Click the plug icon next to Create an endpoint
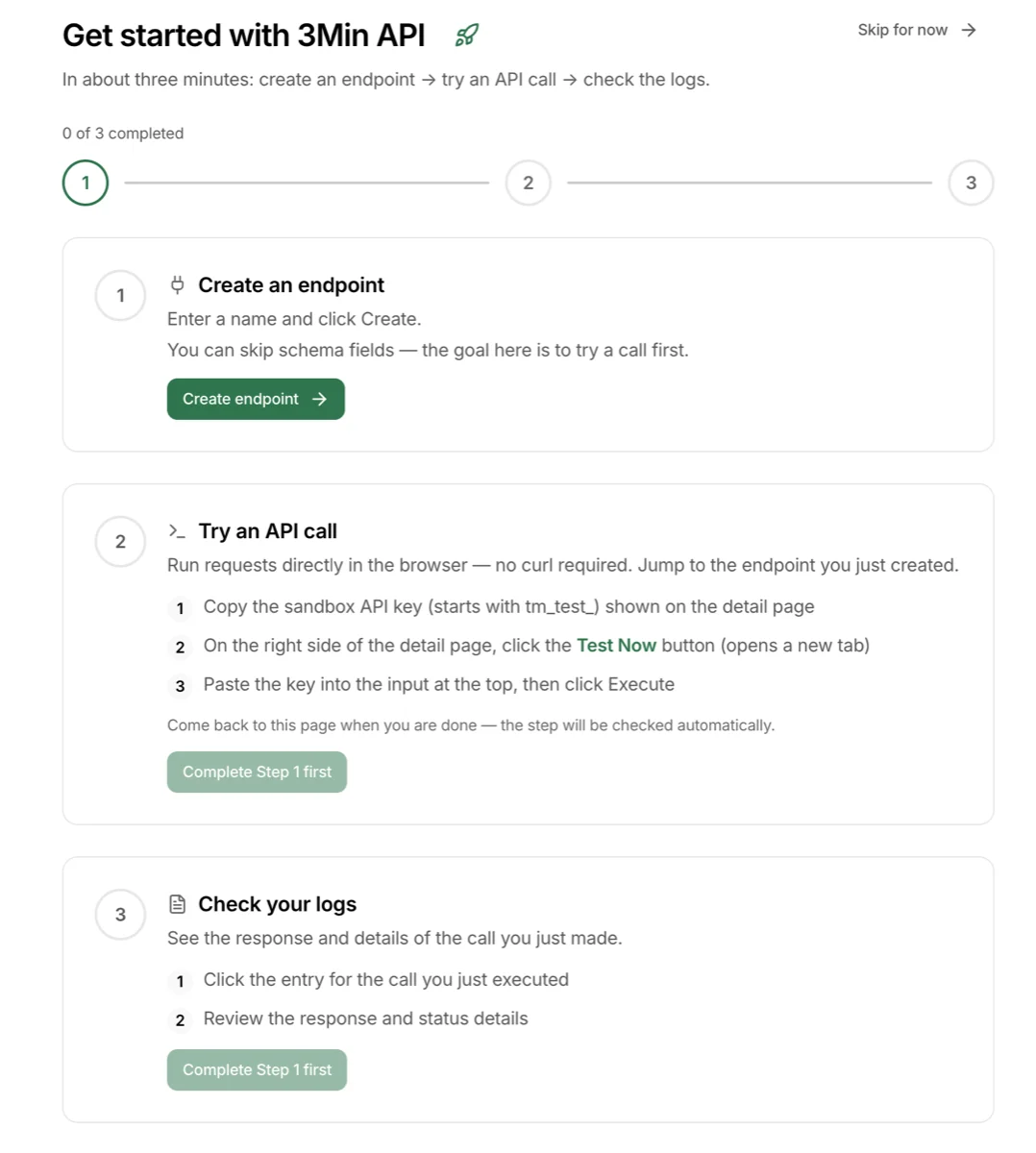 [x=177, y=284]
